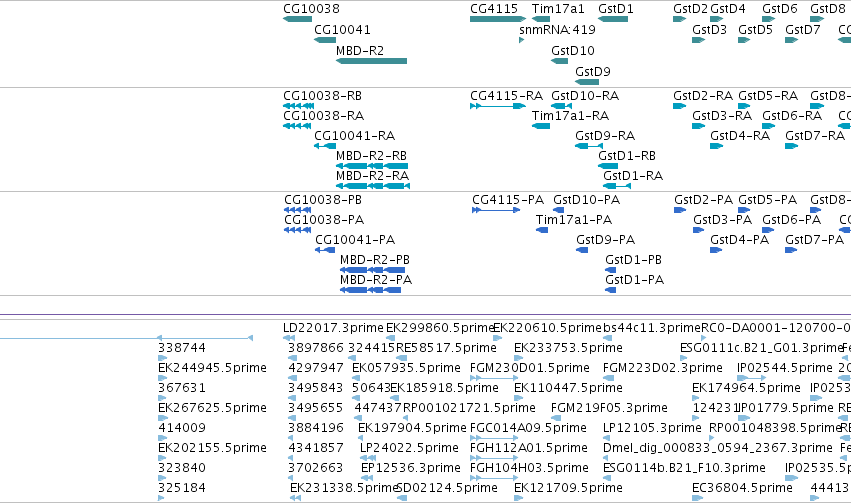The height and width of the screenshot is (503, 851).
Task: Select the GstD3 gene label
Action: (709, 30)
